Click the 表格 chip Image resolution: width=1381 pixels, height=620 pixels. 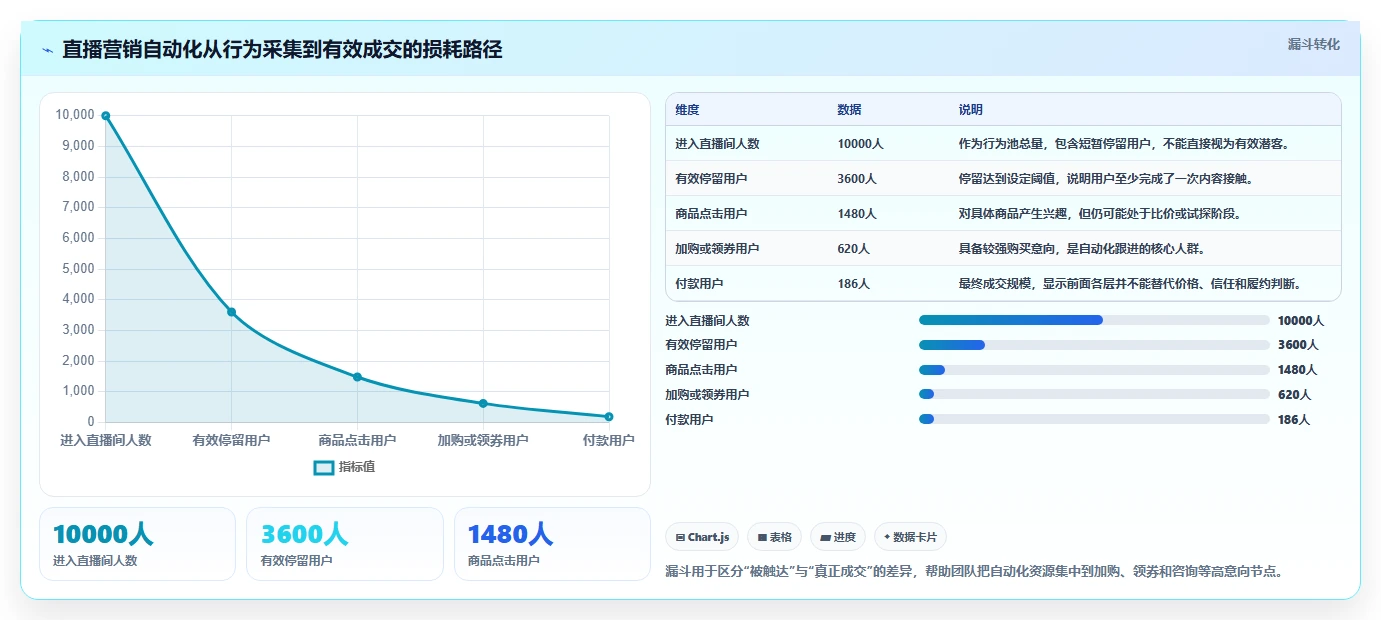click(775, 537)
